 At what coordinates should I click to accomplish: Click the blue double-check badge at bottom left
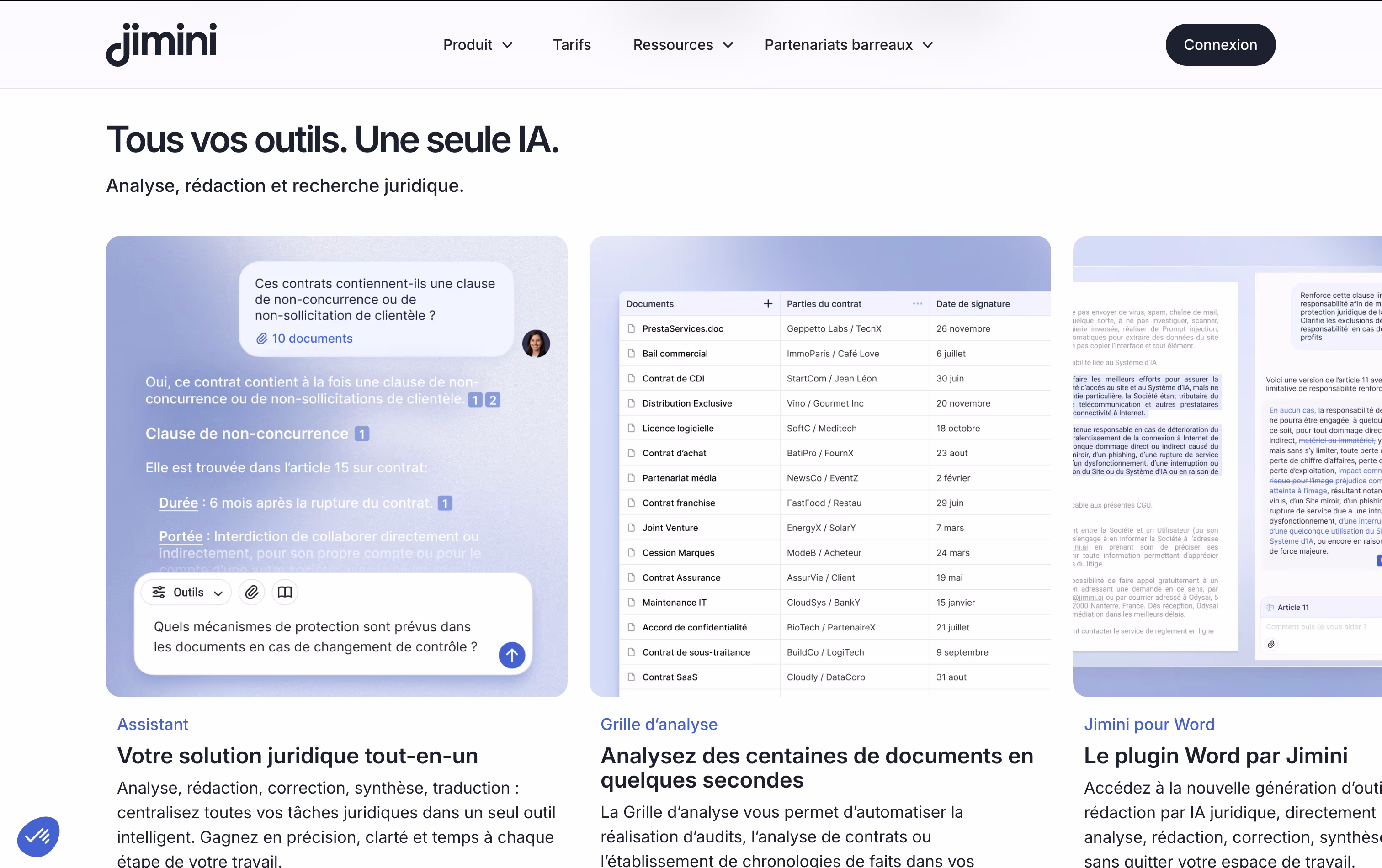[38, 836]
